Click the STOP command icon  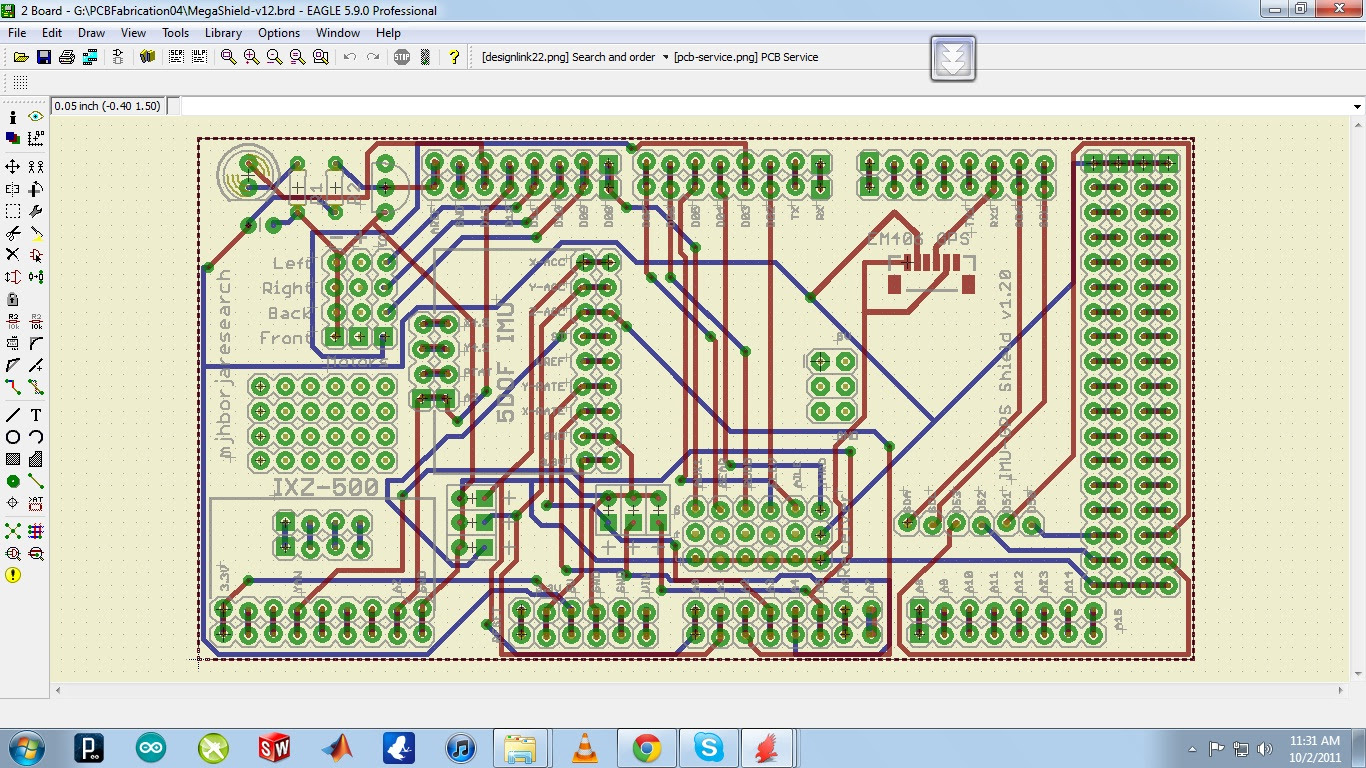pos(401,57)
